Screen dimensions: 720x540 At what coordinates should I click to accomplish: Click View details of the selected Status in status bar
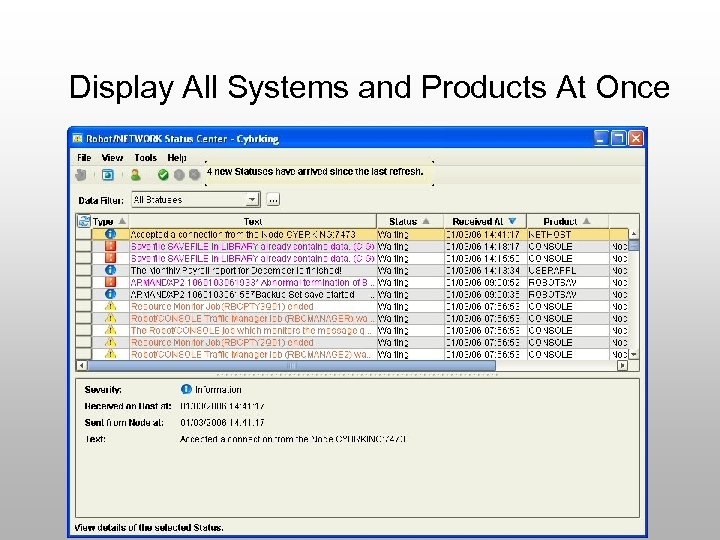(149, 527)
